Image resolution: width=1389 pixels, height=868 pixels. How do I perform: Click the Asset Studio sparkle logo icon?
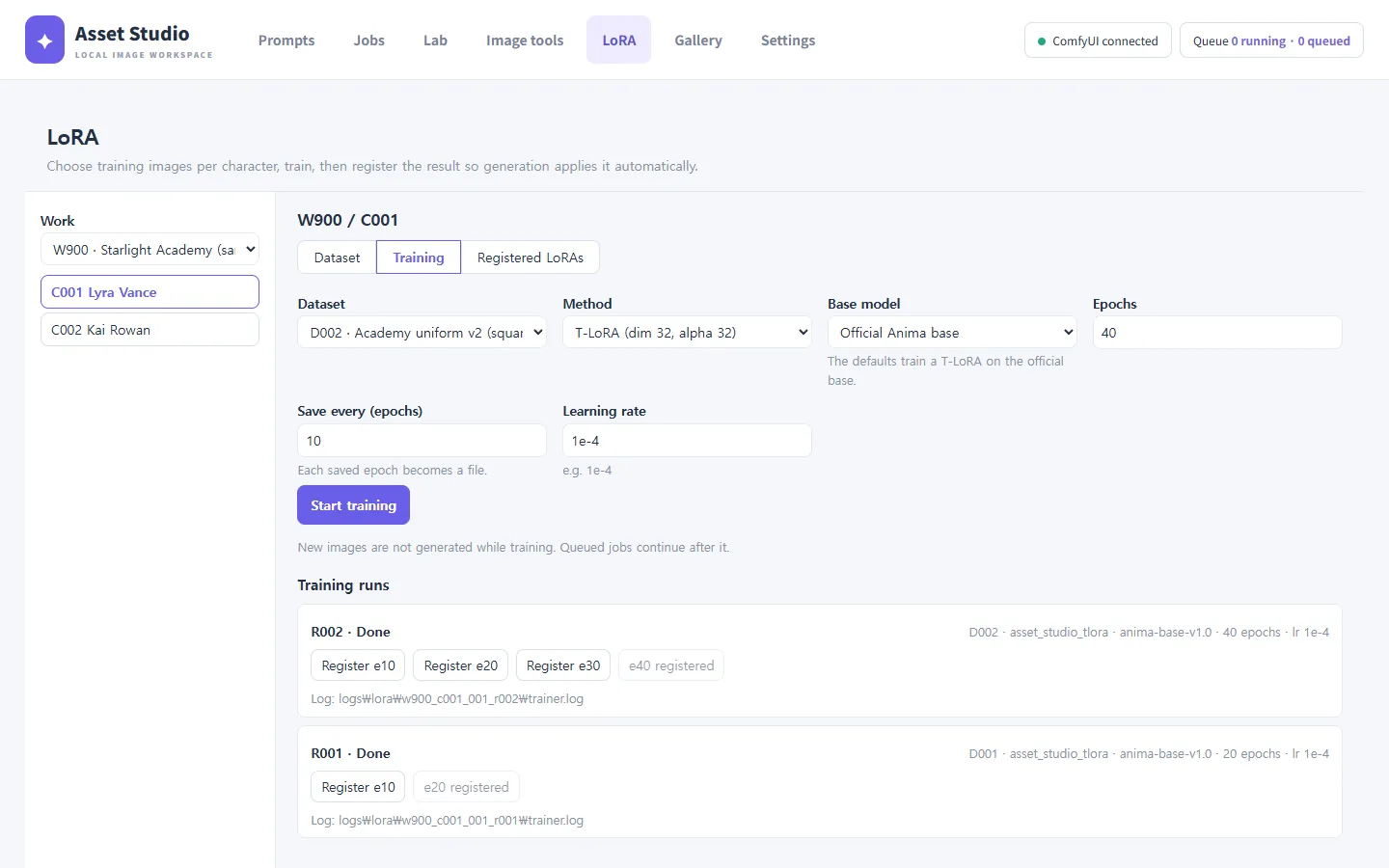point(44,40)
